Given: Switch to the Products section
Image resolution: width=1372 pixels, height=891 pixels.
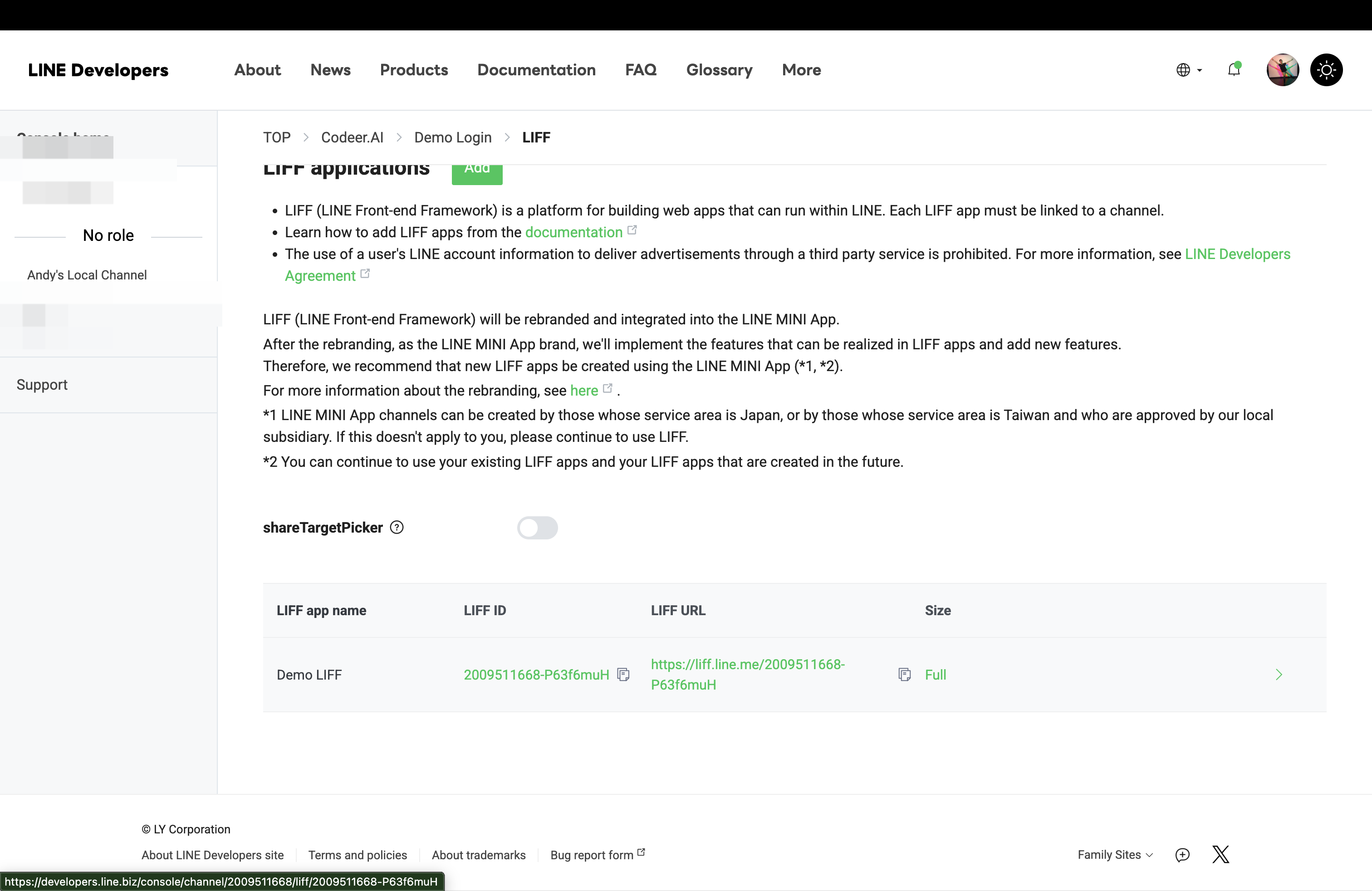Looking at the screenshot, I should coord(414,70).
